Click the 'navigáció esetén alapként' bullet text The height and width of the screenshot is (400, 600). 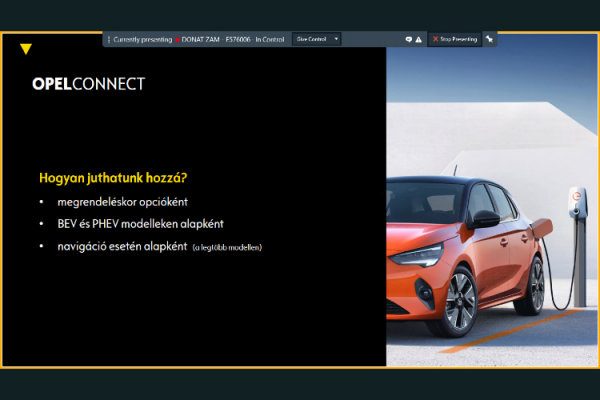(120, 246)
